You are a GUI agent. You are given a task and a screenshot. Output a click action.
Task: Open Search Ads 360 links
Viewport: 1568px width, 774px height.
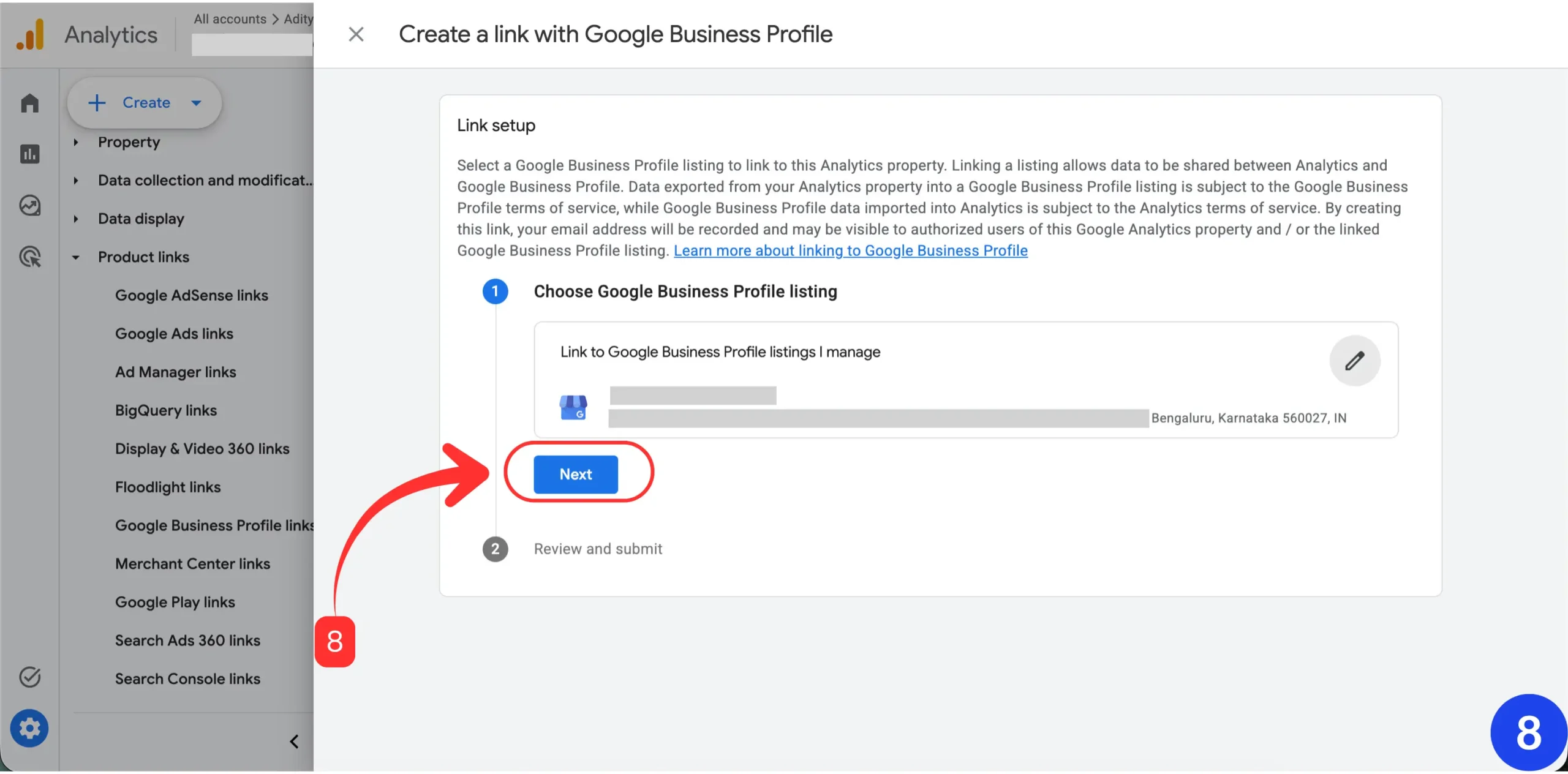tap(187, 641)
